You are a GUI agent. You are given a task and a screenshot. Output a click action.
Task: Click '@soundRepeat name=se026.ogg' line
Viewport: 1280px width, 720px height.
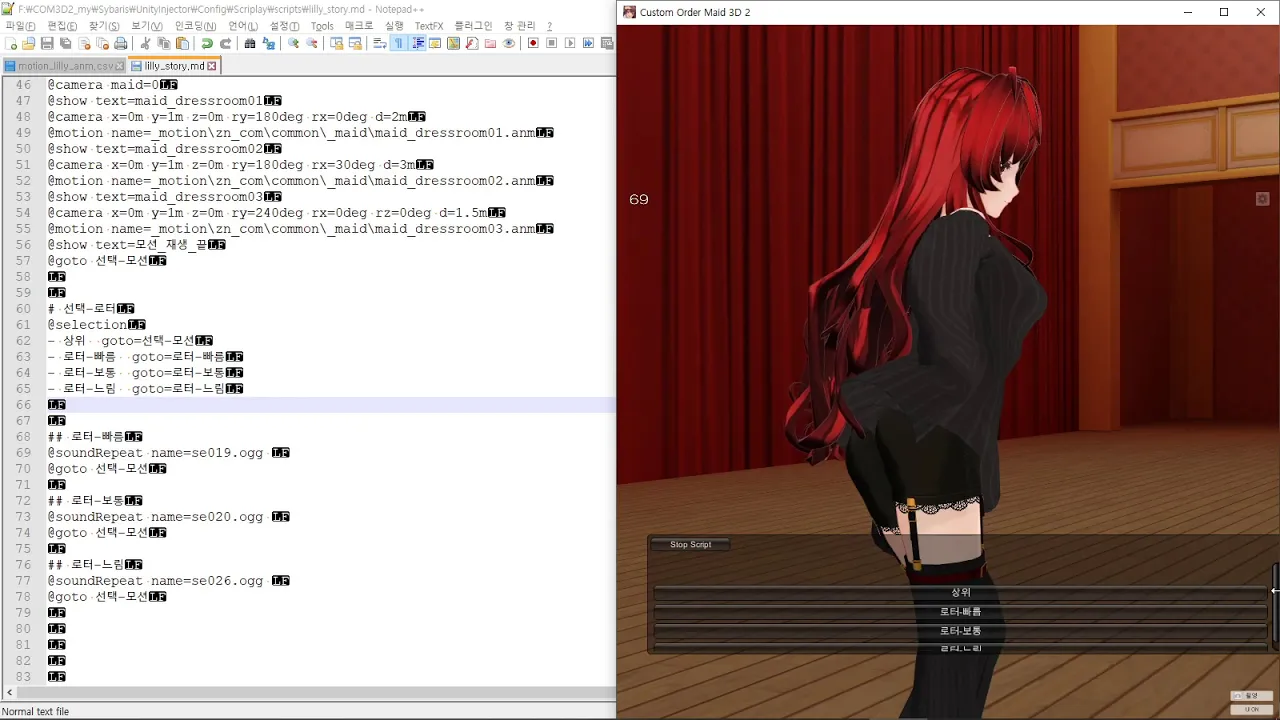coord(155,581)
